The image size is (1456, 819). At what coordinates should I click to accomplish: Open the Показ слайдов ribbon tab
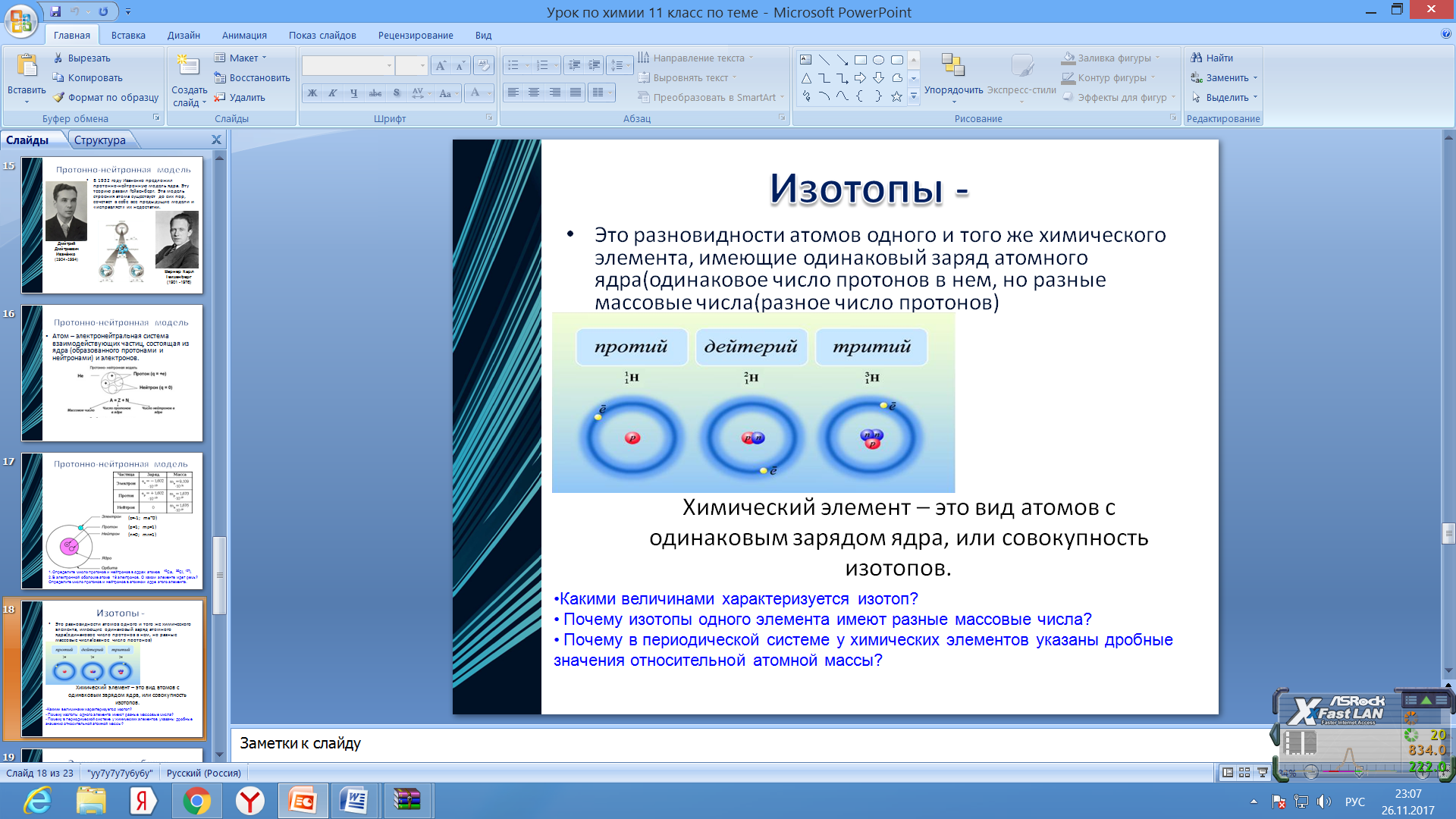point(322,35)
